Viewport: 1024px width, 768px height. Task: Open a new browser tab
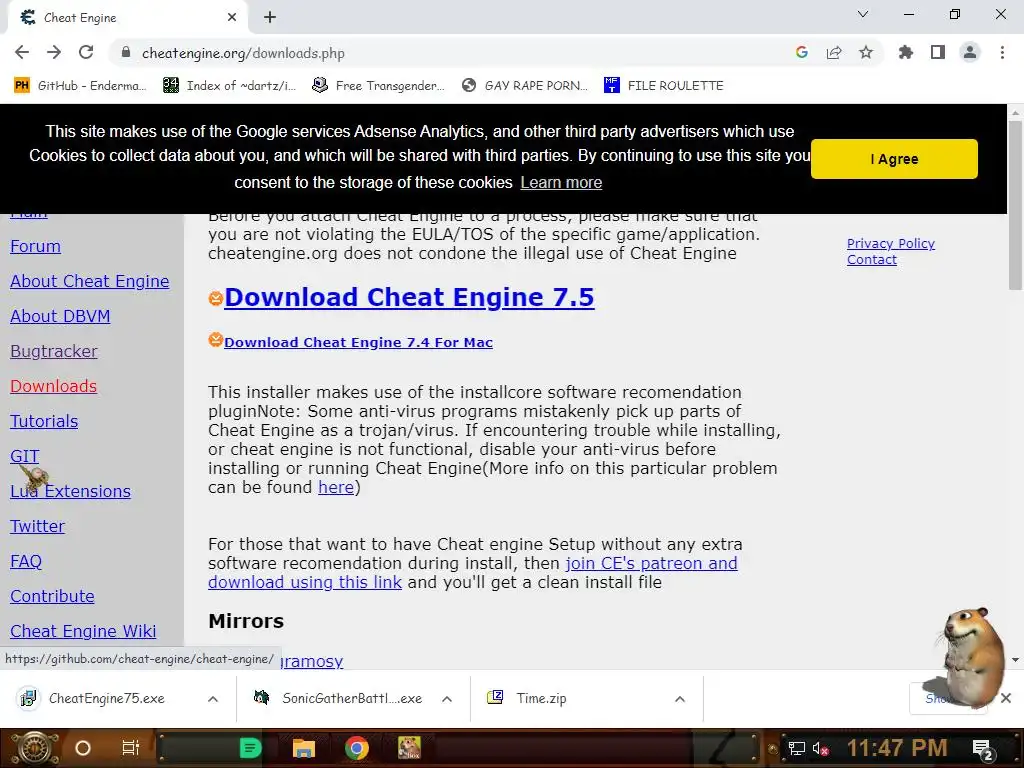270,18
